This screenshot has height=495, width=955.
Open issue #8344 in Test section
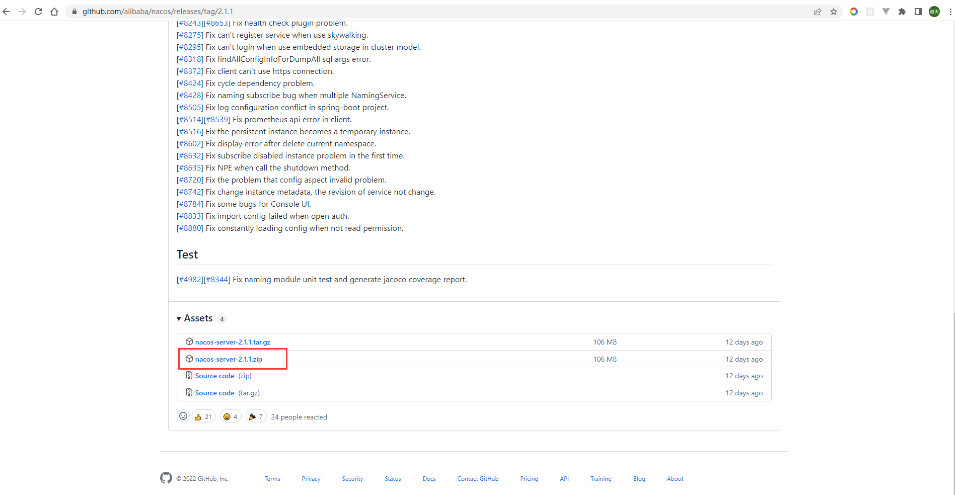217,280
